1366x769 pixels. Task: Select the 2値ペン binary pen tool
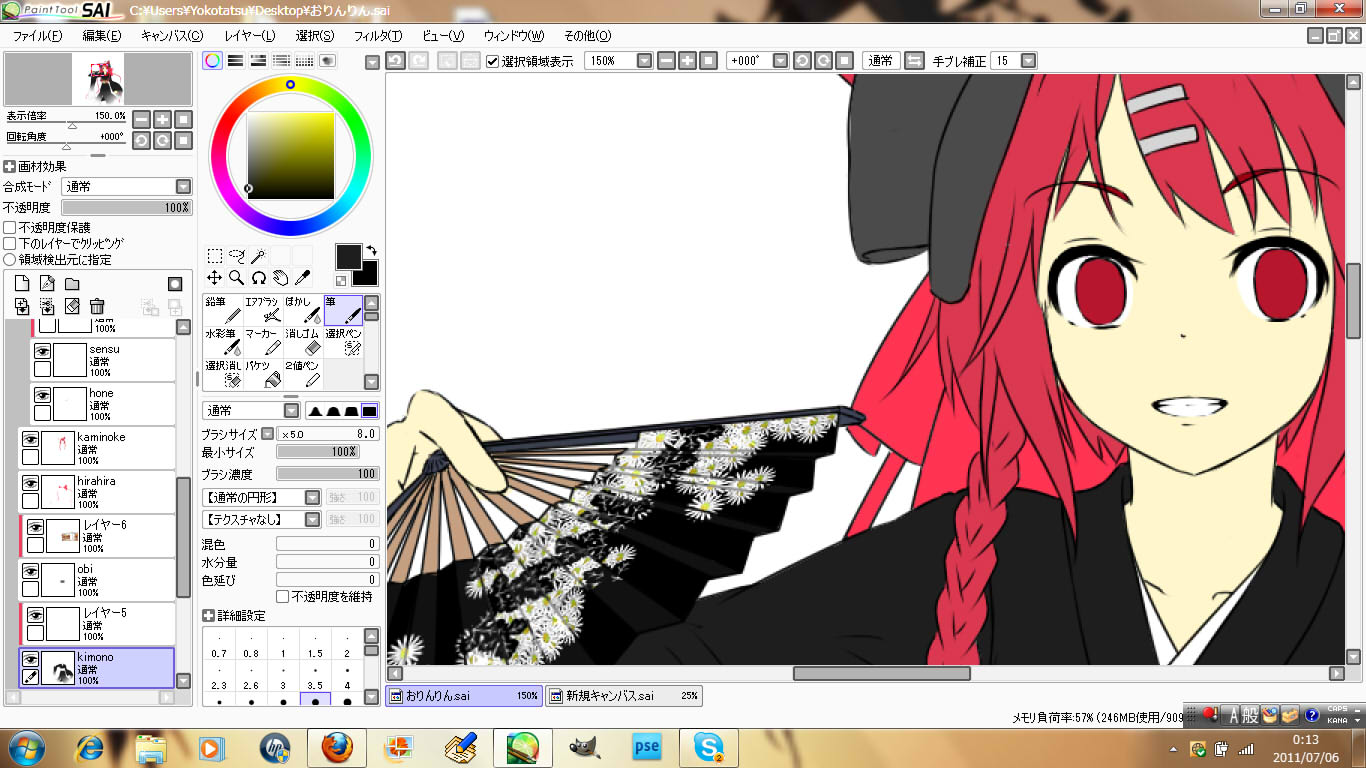pos(303,374)
